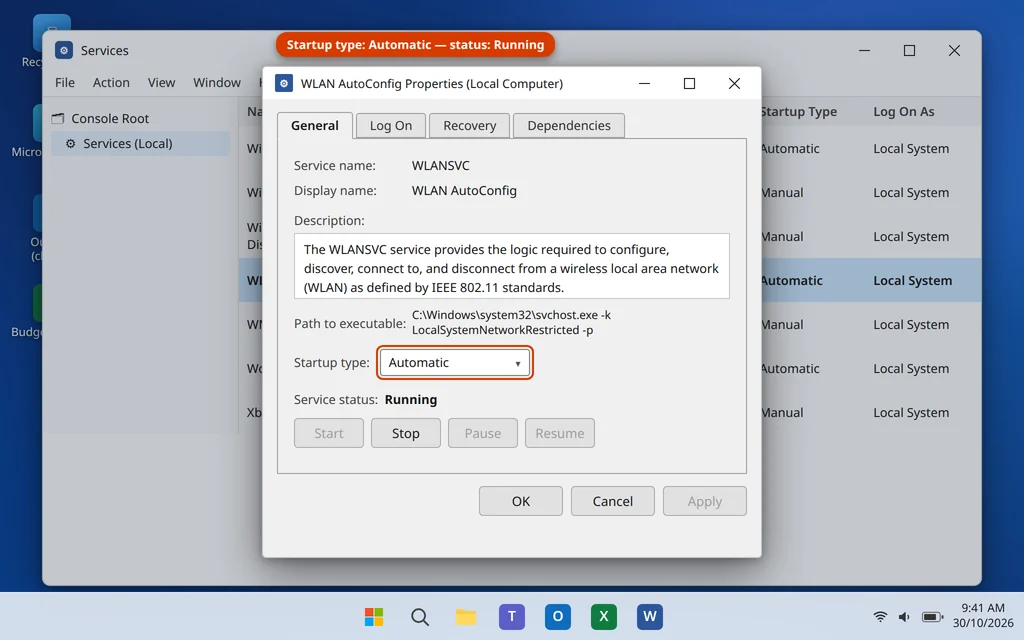
Task: Open the taskbar clock showing 9:41 AM
Action: click(983, 615)
